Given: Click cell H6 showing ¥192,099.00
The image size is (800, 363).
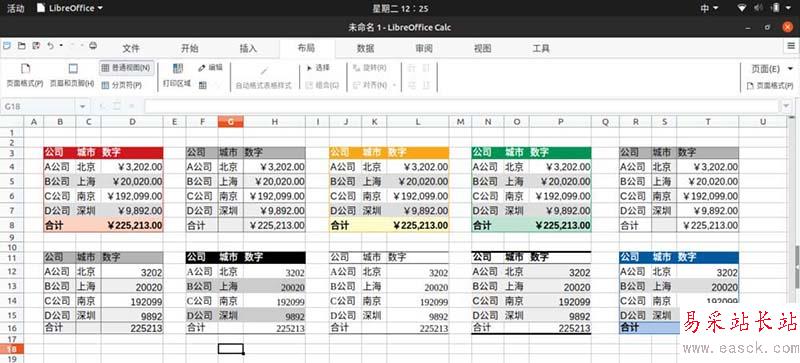Looking at the screenshot, I should pos(274,196).
